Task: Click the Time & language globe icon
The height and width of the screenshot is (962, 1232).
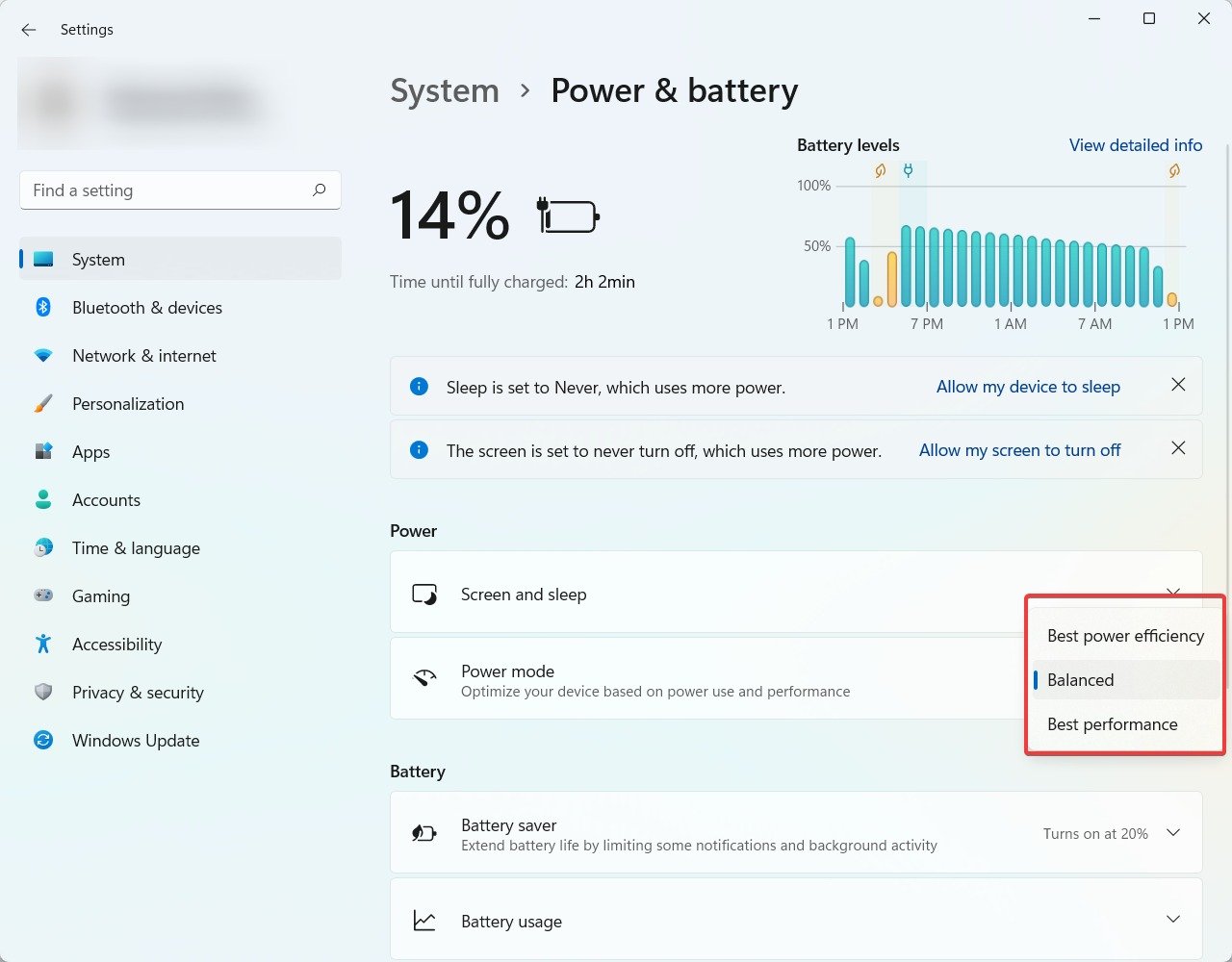Action: pos(43,547)
